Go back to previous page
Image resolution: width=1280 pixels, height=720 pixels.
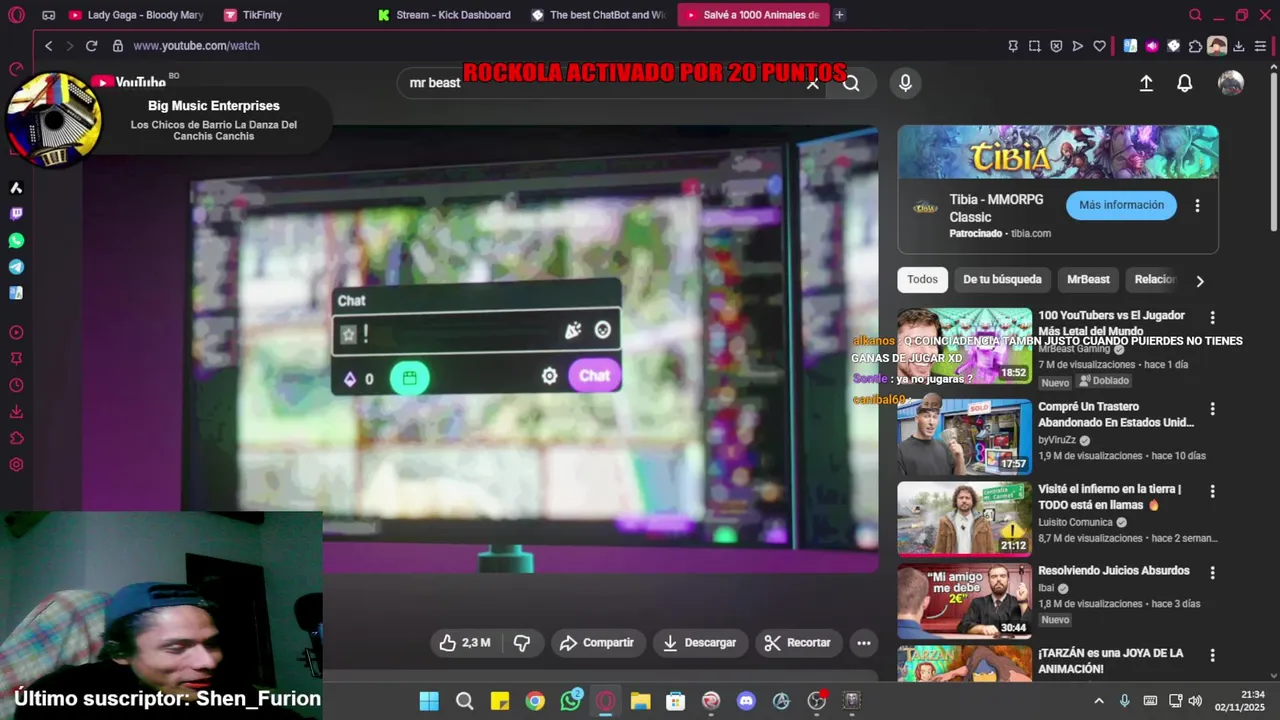click(x=48, y=46)
